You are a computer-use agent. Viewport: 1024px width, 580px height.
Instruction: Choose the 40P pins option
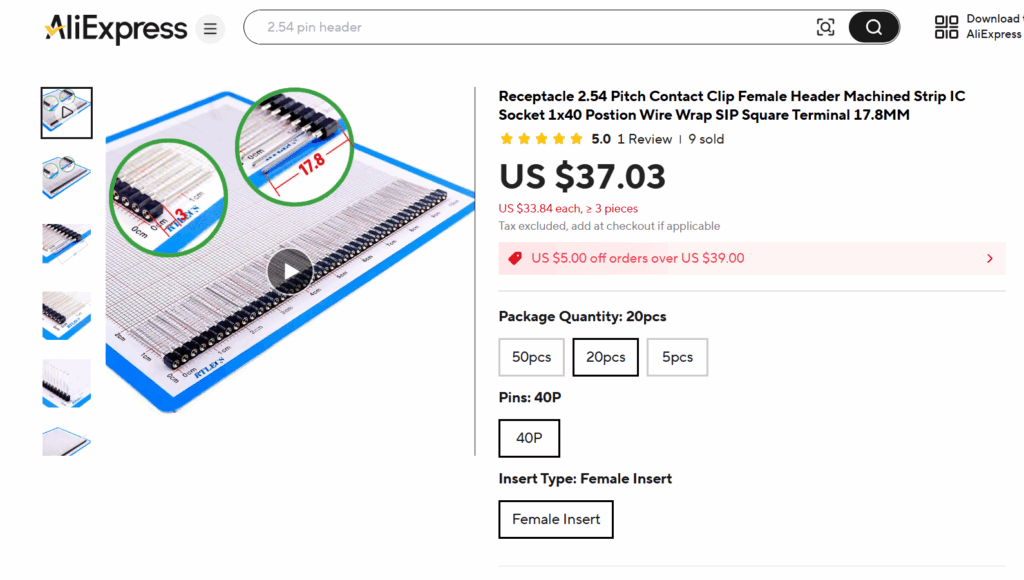pyautogui.click(x=529, y=438)
